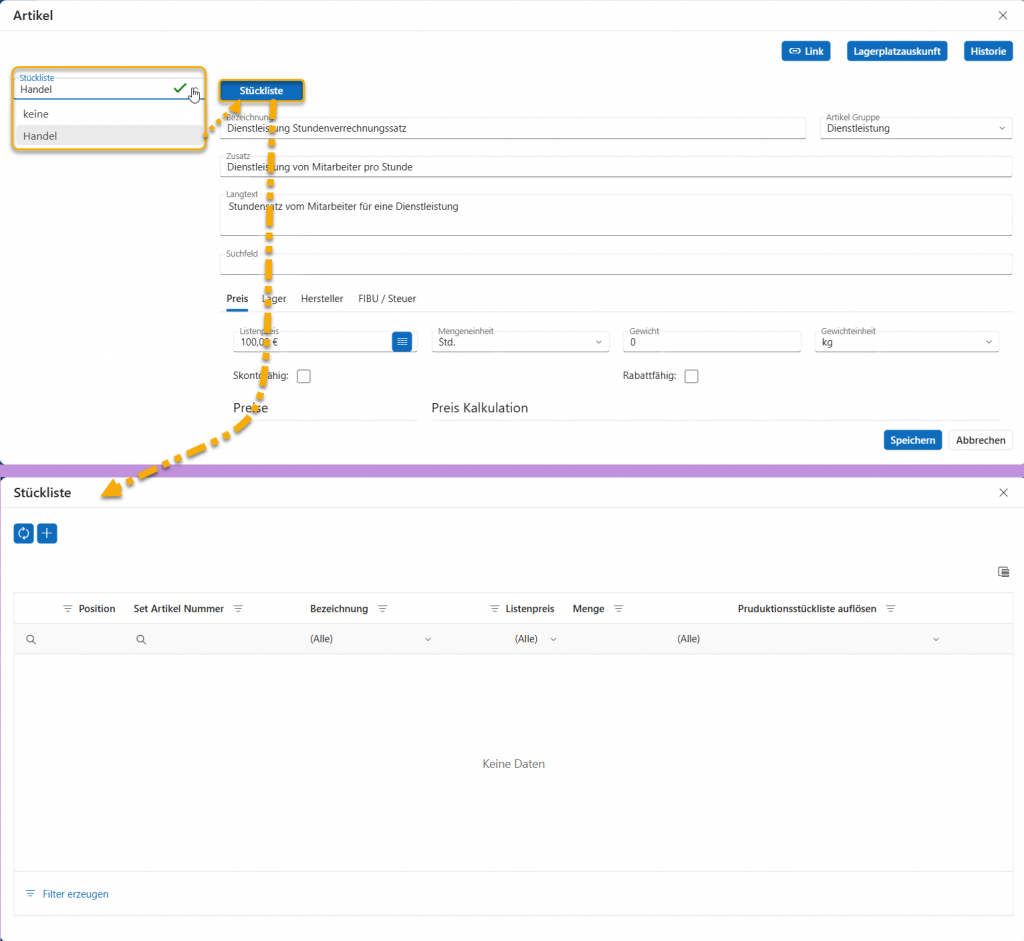Switch to the Hersteller tab
Screen dimensions: 1024x941
(x=322, y=299)
